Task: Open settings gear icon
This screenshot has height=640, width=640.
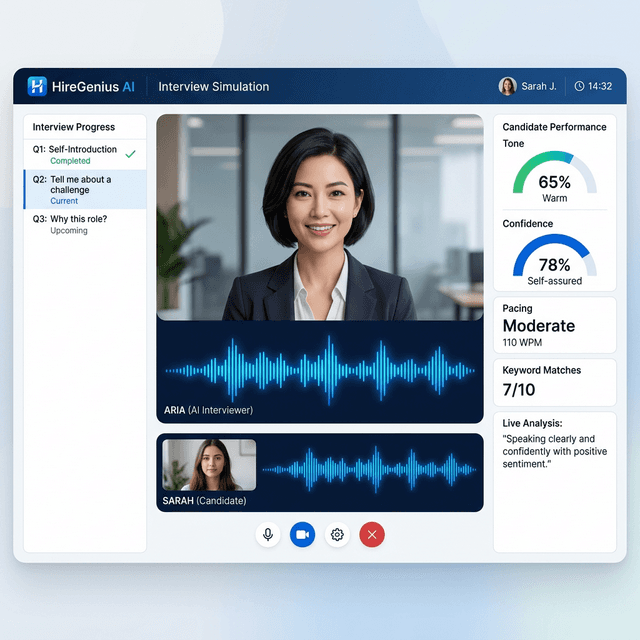Action: [337, 535]
